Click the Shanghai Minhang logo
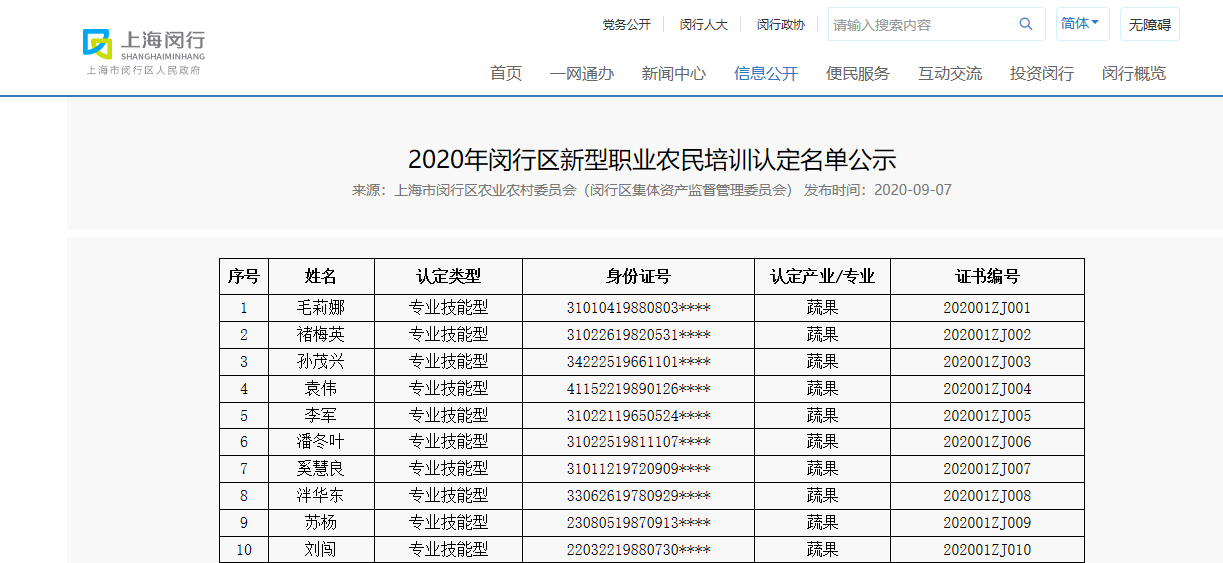The height and width of the screenshot is (563, 1223). click(x=144, y=48)
